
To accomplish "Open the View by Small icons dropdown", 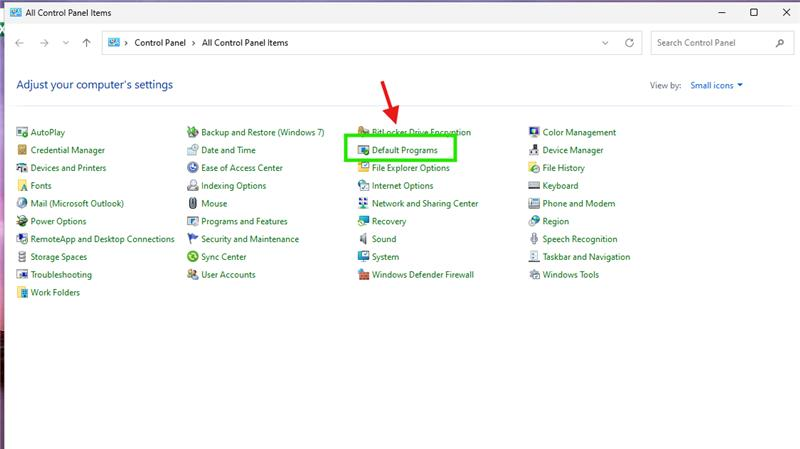I will tap(716, 86).
